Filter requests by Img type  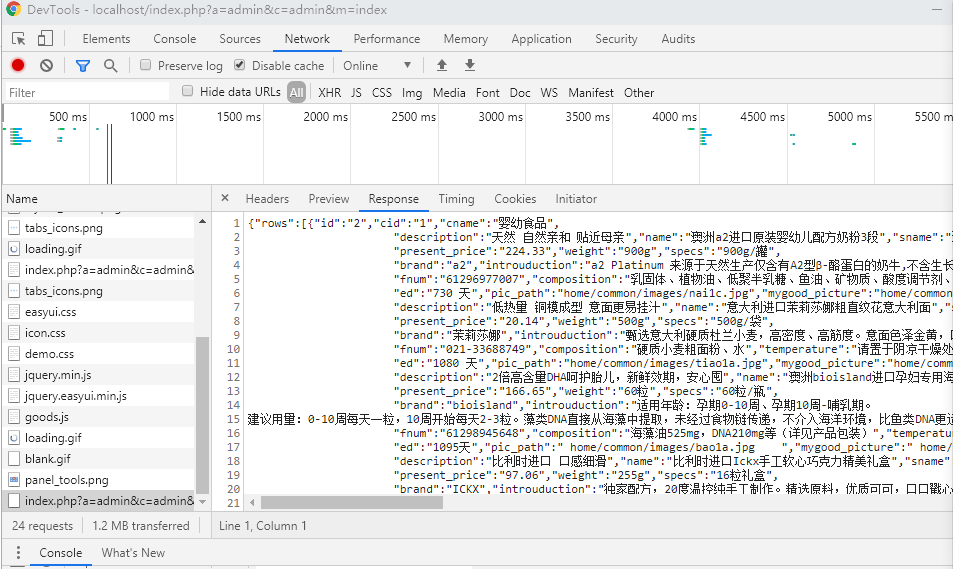tap(412, 92)
